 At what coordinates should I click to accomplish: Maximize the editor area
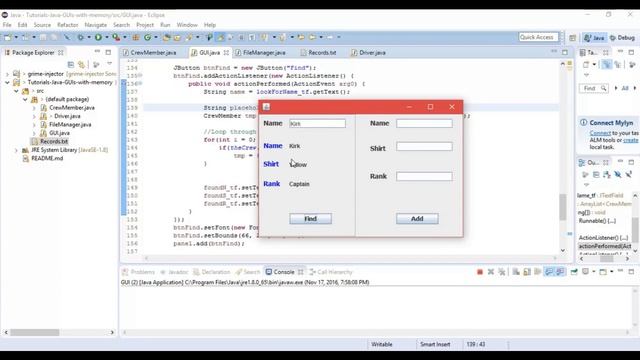[565, 52]
